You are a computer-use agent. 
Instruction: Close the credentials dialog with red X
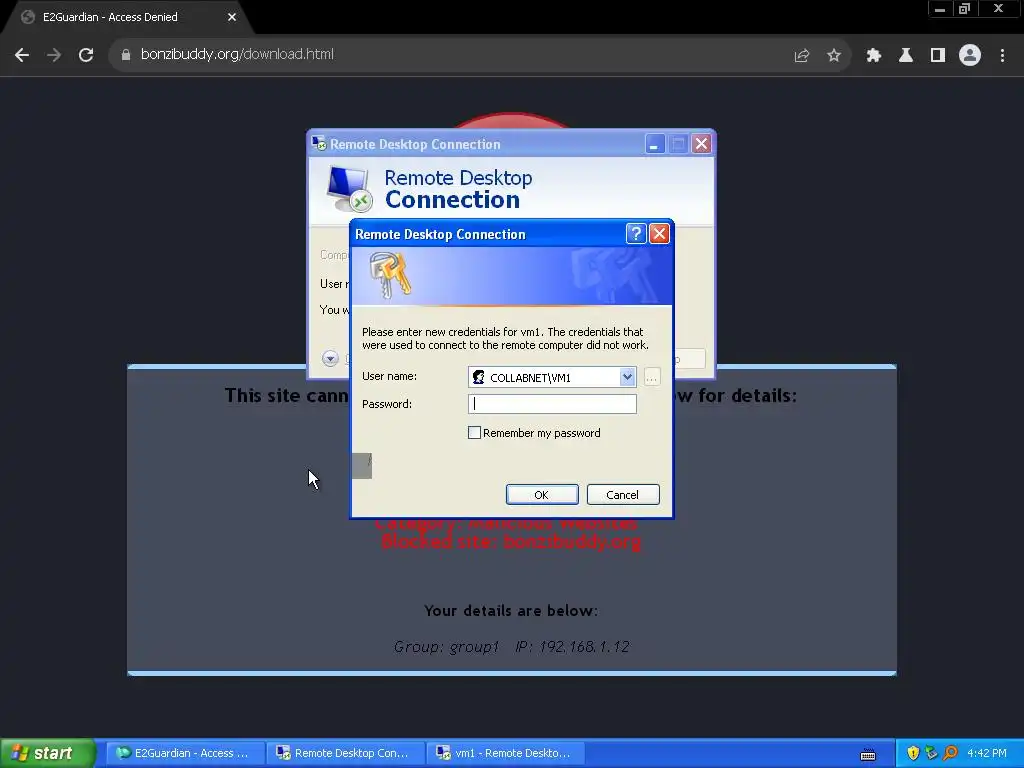(x=659, y=233)
